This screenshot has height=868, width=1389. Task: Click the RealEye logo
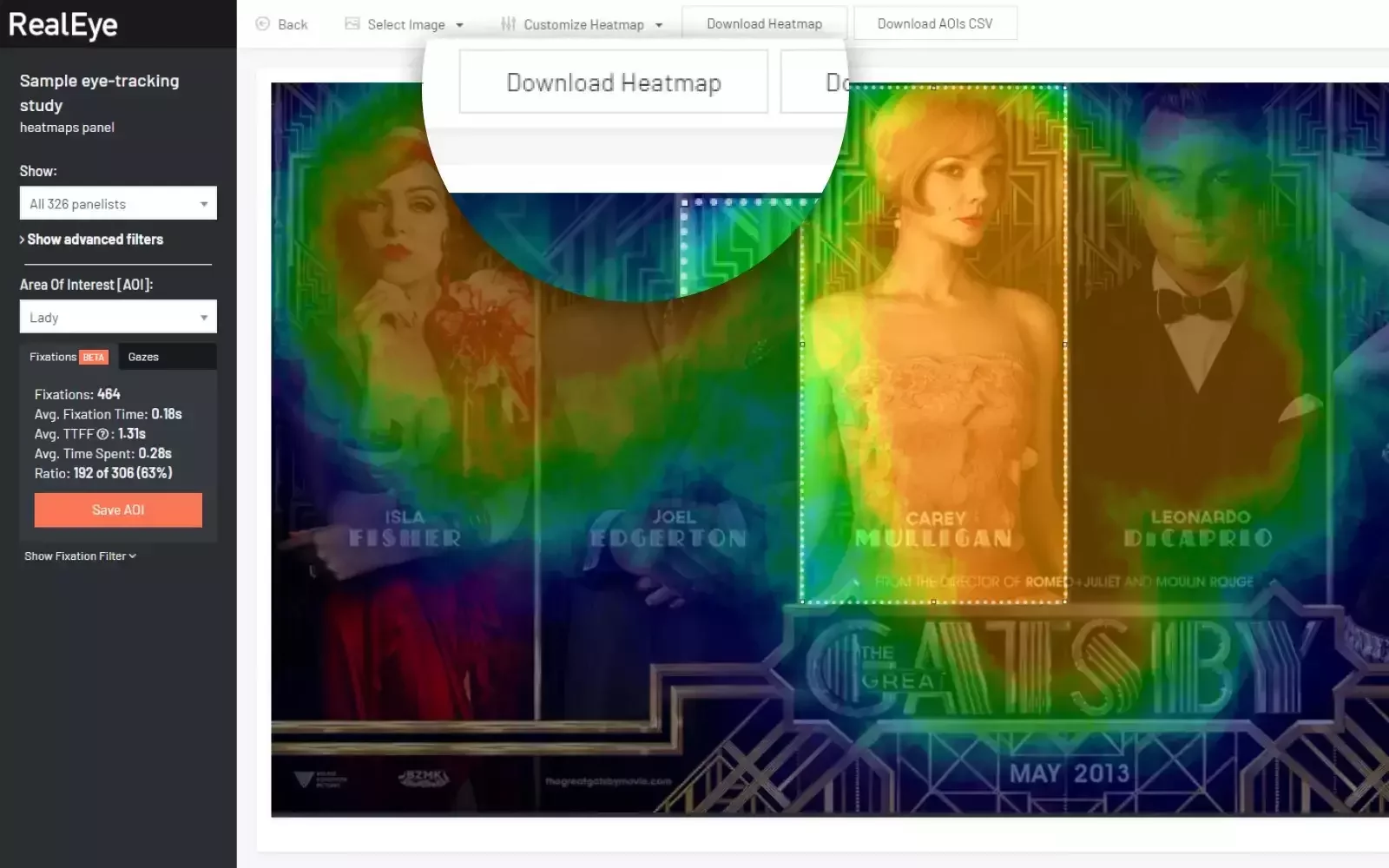pos(63,25)
